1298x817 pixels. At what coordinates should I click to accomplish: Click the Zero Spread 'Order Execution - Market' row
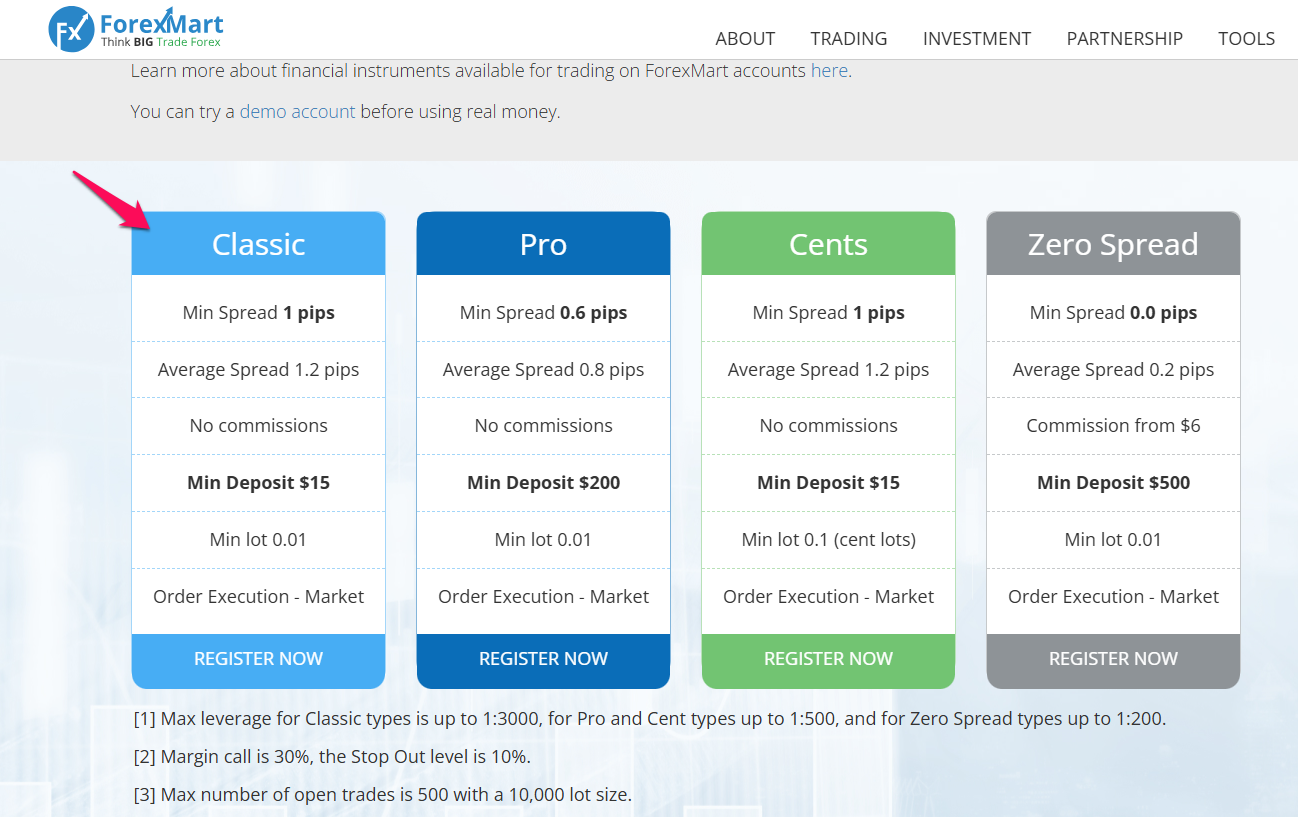[x=1113, y=597]
